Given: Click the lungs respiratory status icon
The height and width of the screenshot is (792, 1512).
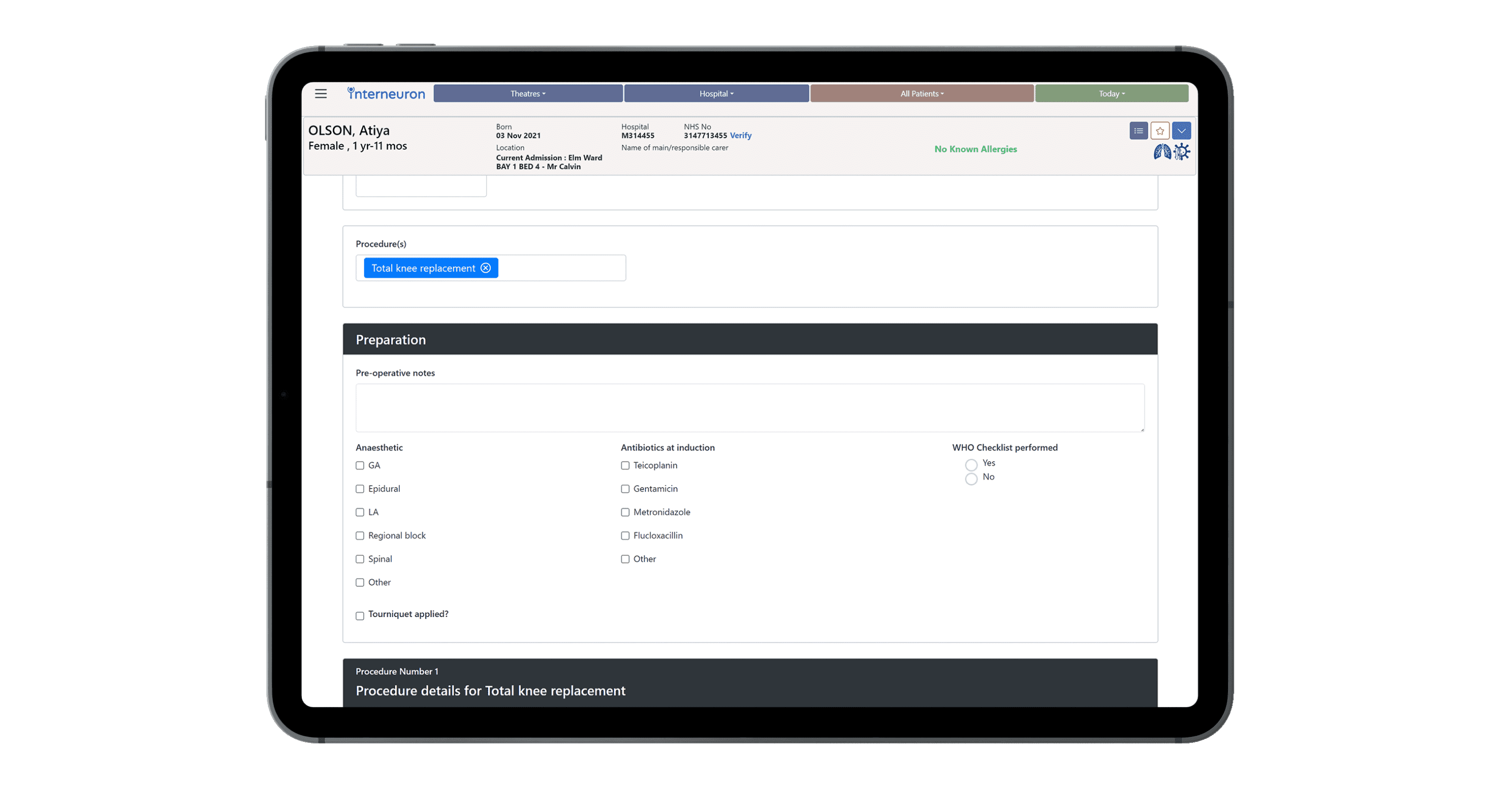Looking at the screenshot, I should [1162, 152].
